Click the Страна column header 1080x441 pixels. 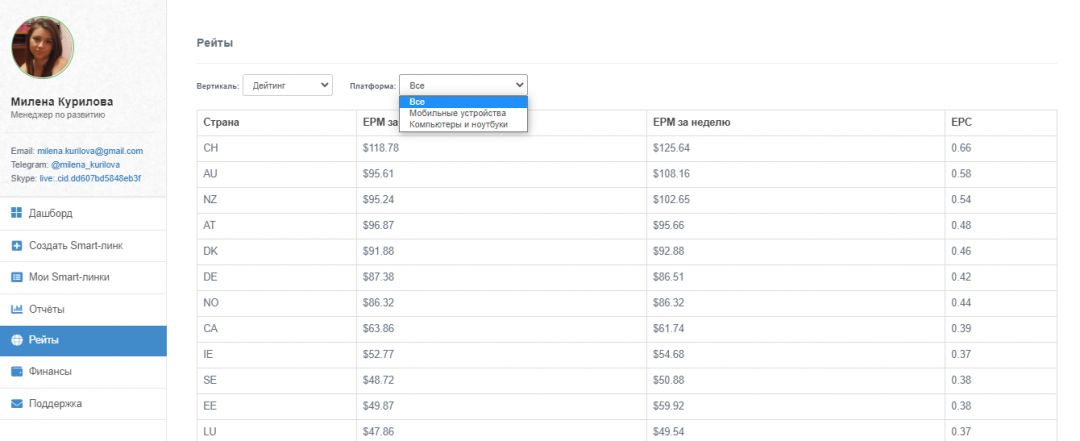pos(221,122)
